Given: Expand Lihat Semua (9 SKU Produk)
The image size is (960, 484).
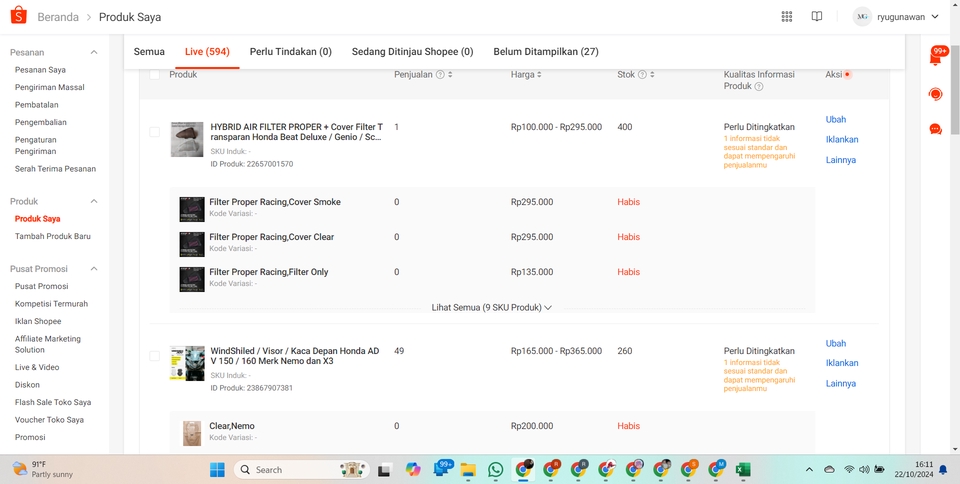Looking at the screenshot, I should tap(492, 308).
